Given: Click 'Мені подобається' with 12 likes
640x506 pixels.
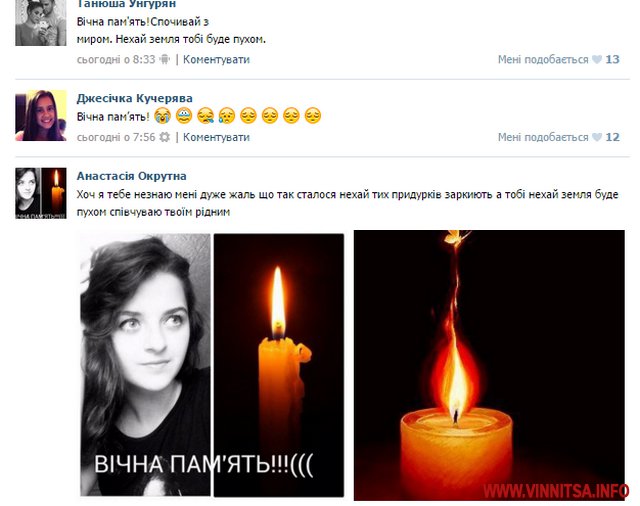Looking at the screenshot, I should coord(543,137).
